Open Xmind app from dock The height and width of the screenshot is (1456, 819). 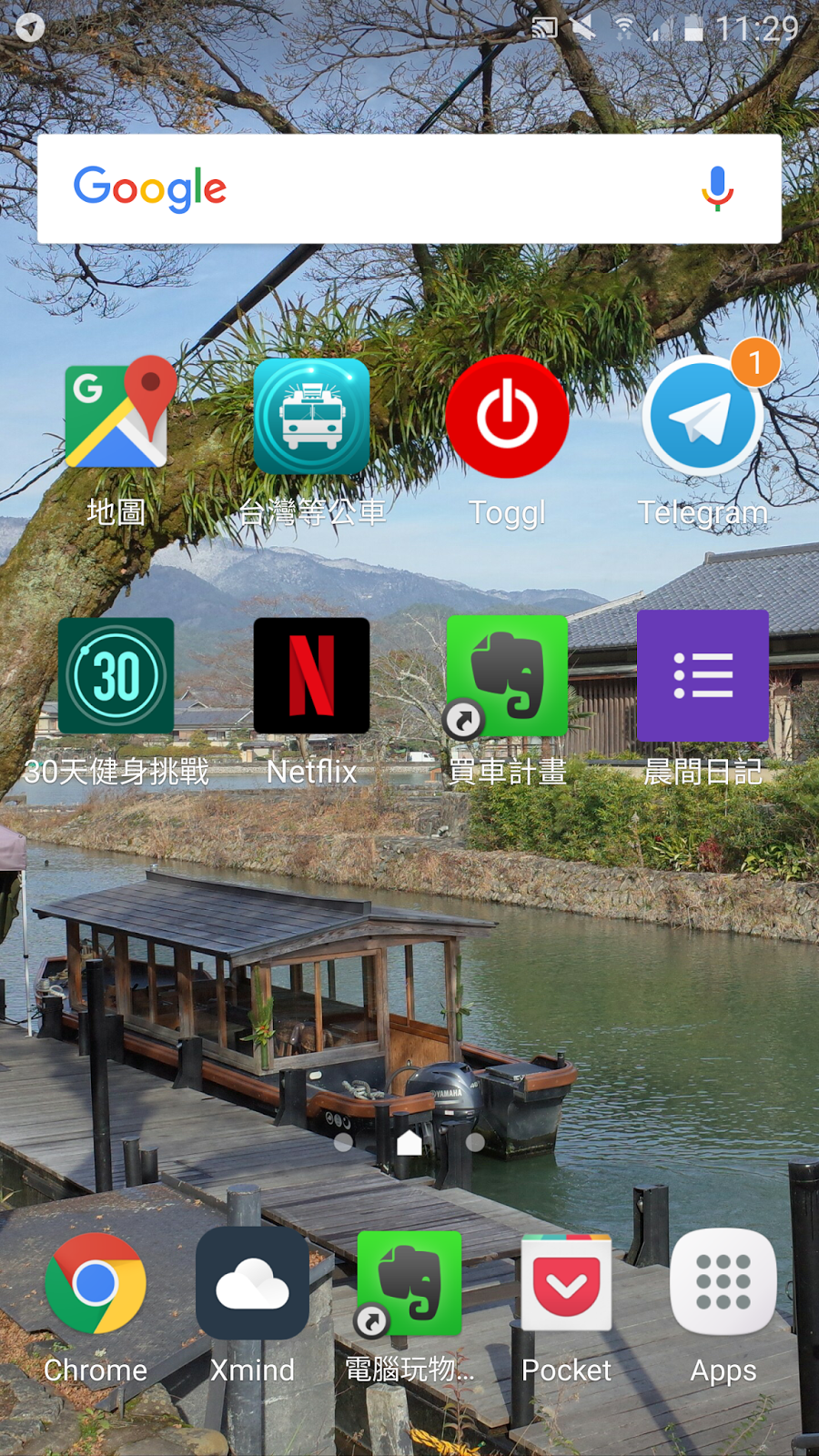[x=252, y=1283]
